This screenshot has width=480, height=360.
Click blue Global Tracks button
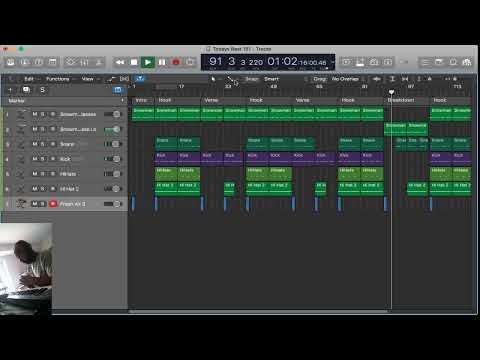pos(118,90)
